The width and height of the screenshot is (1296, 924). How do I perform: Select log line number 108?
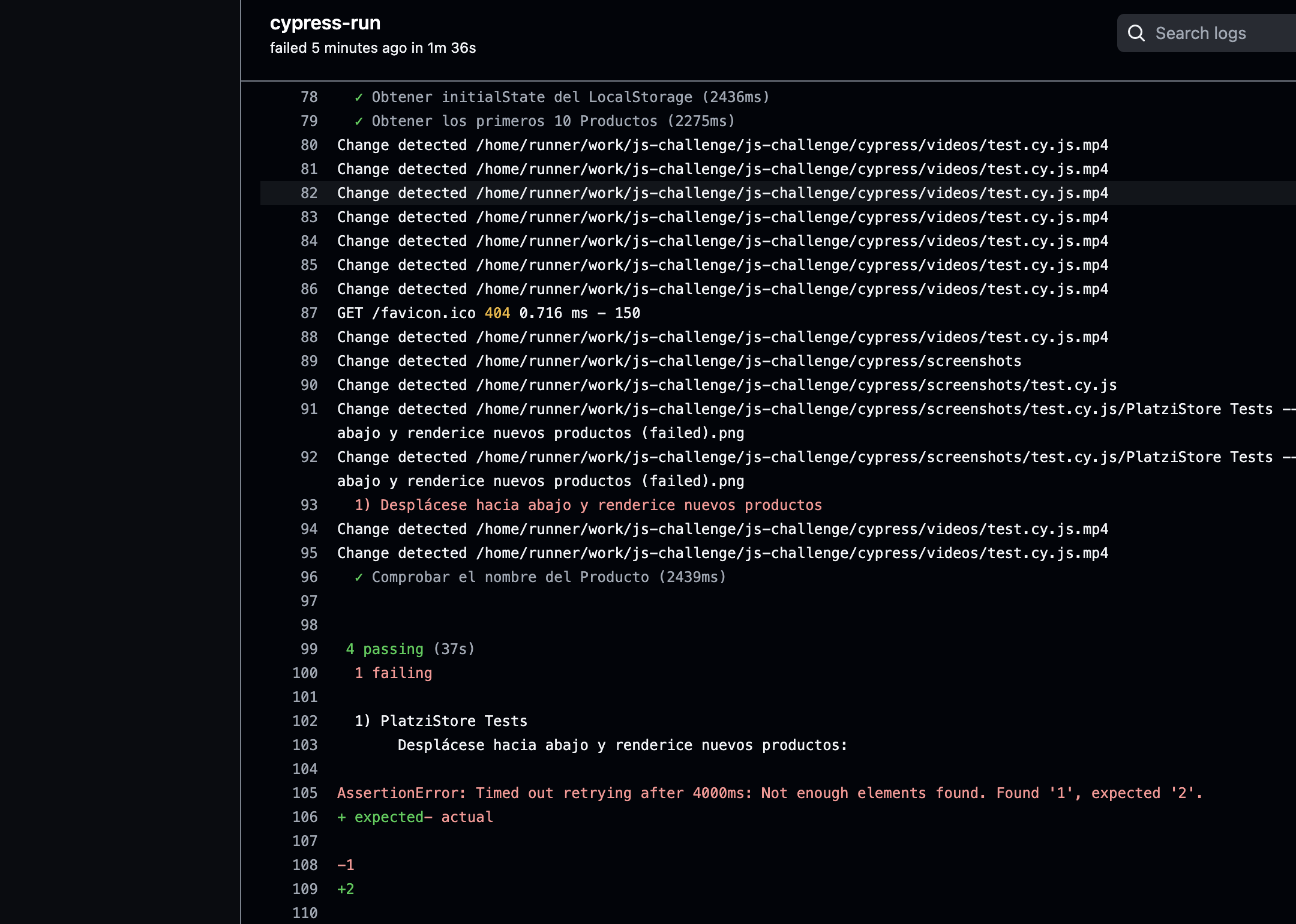305,865
